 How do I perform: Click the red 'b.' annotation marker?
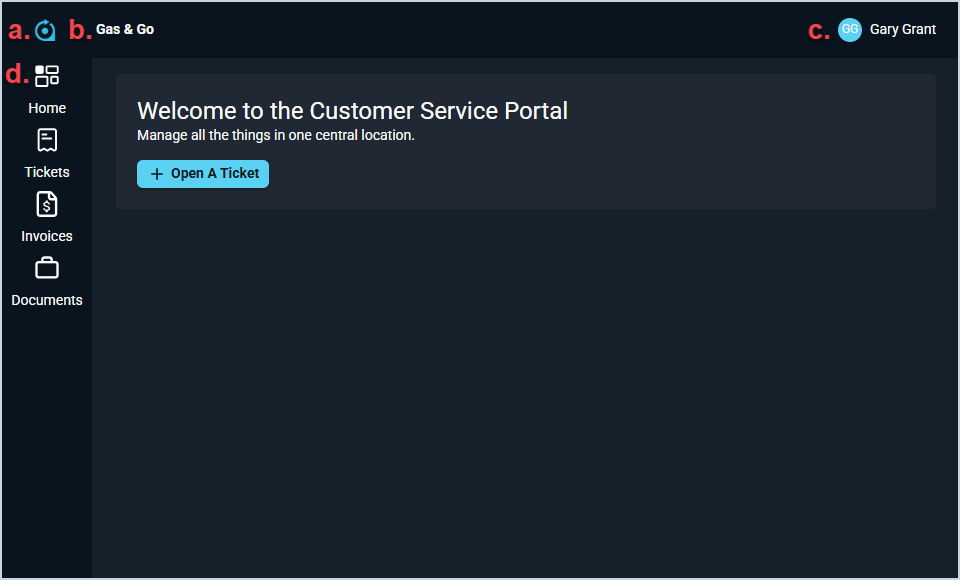pyautogui.click(x=80, y=30)
